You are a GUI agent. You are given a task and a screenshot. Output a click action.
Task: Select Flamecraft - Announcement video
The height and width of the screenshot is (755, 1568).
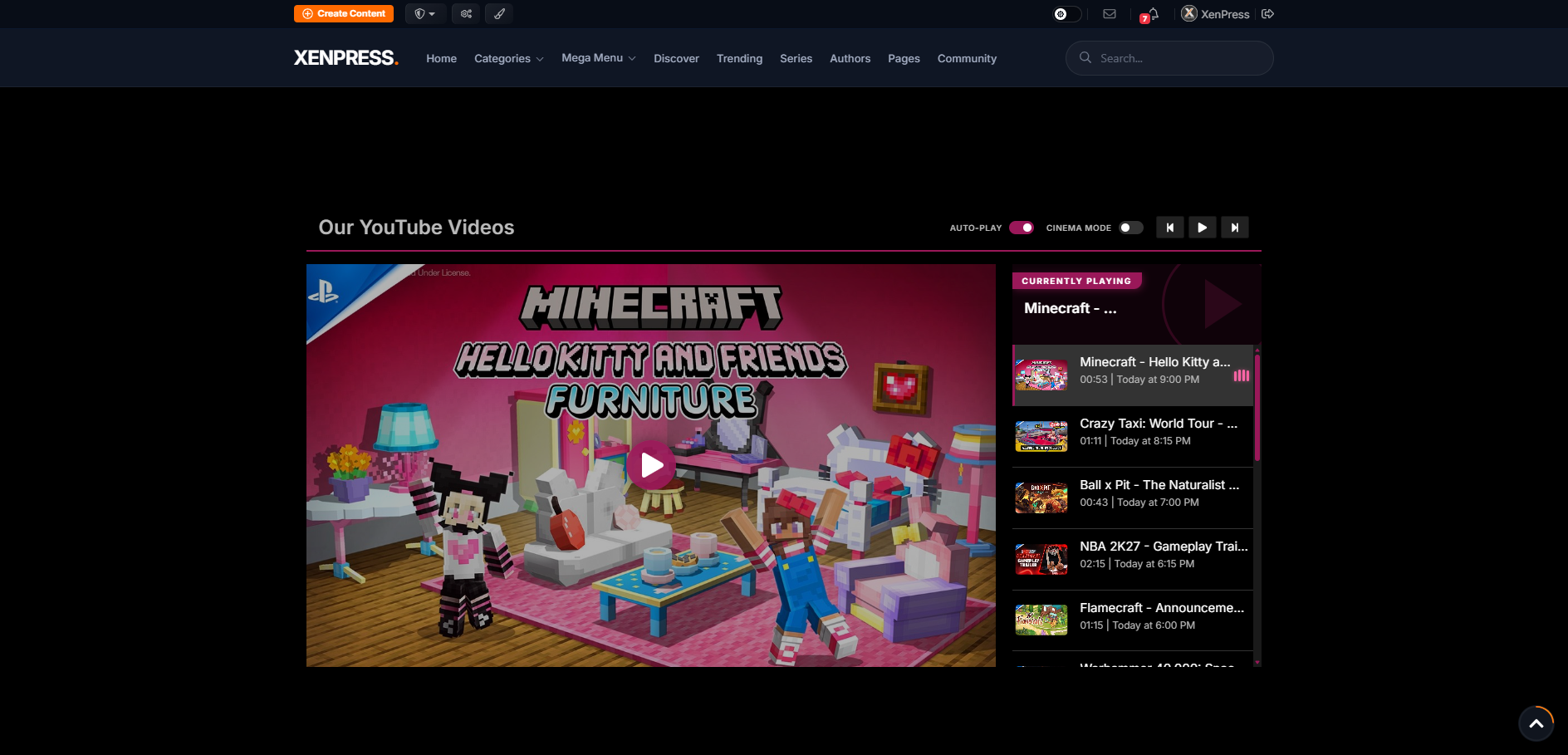[1133, 620]
